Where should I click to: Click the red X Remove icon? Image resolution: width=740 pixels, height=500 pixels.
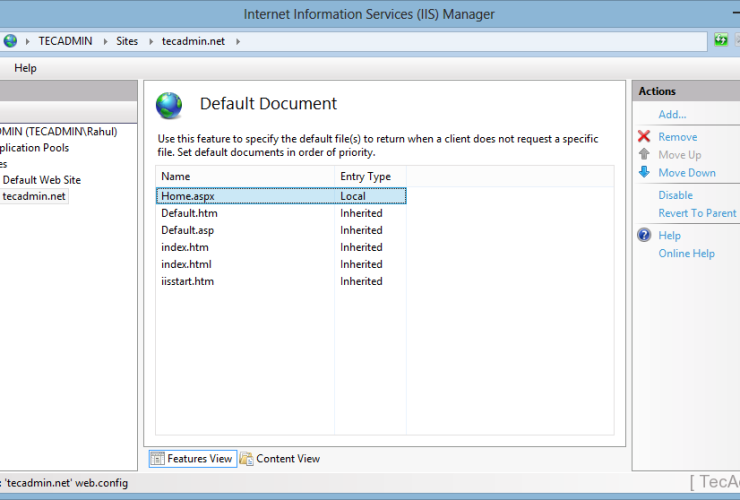pos(644,137)
